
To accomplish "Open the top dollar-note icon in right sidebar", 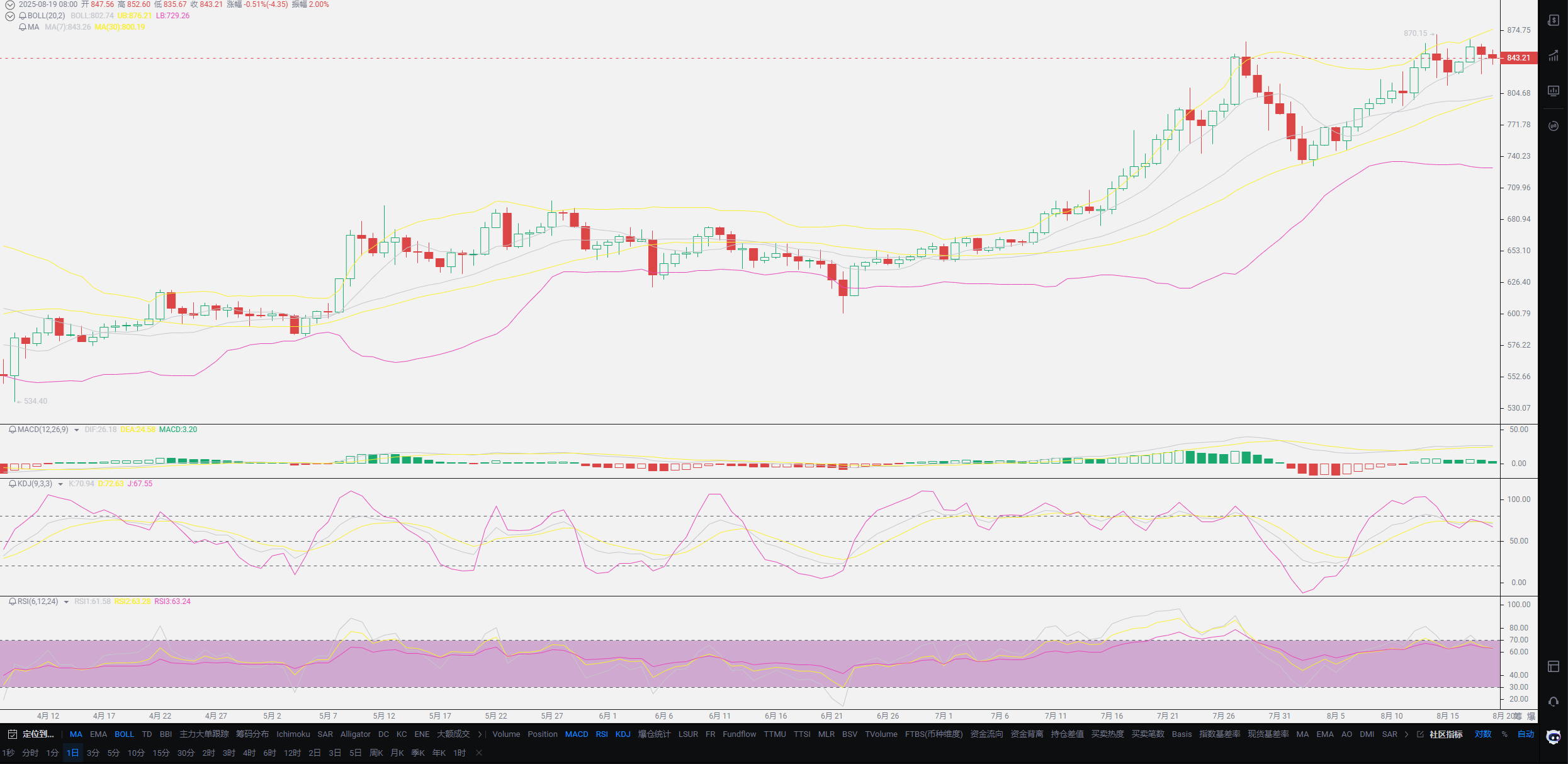I will 1554,20.
